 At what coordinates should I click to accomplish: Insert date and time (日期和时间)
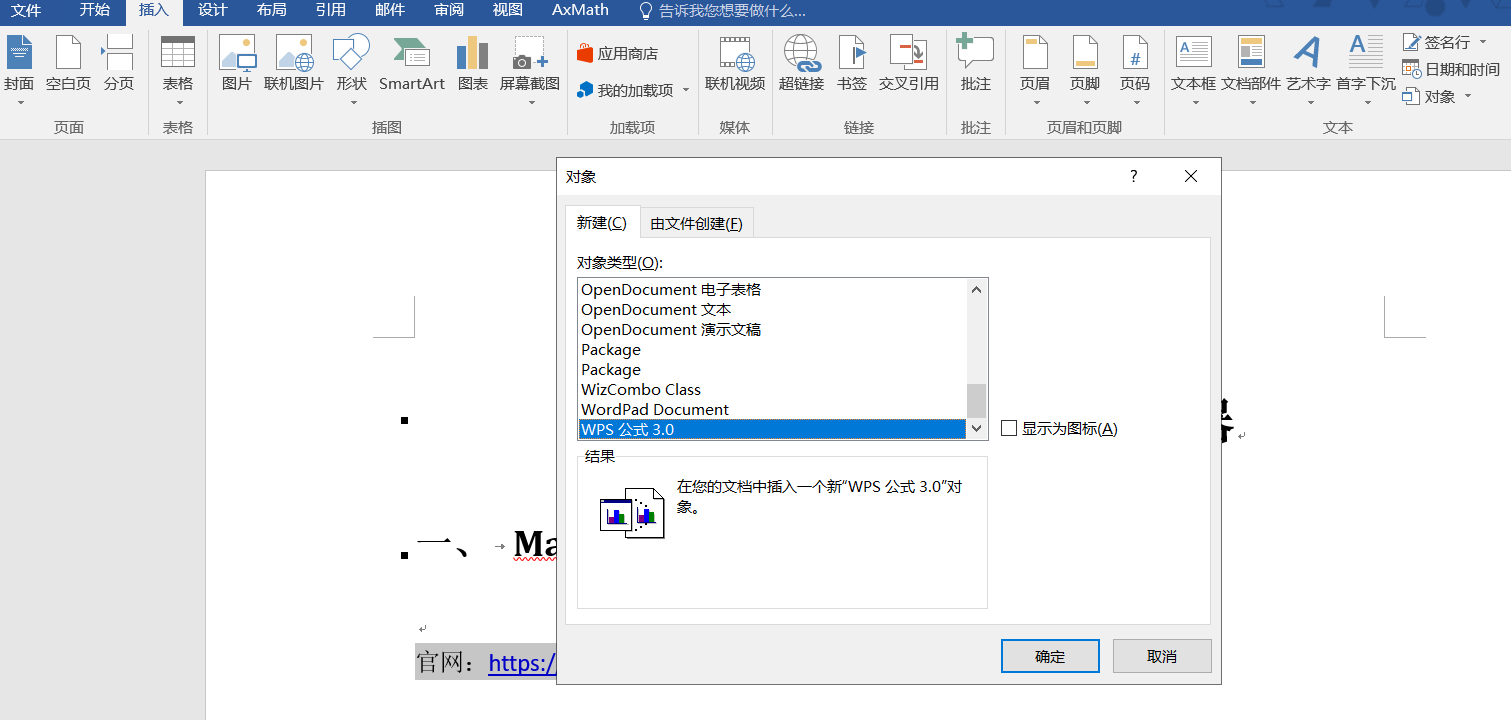coord(1451,69)
